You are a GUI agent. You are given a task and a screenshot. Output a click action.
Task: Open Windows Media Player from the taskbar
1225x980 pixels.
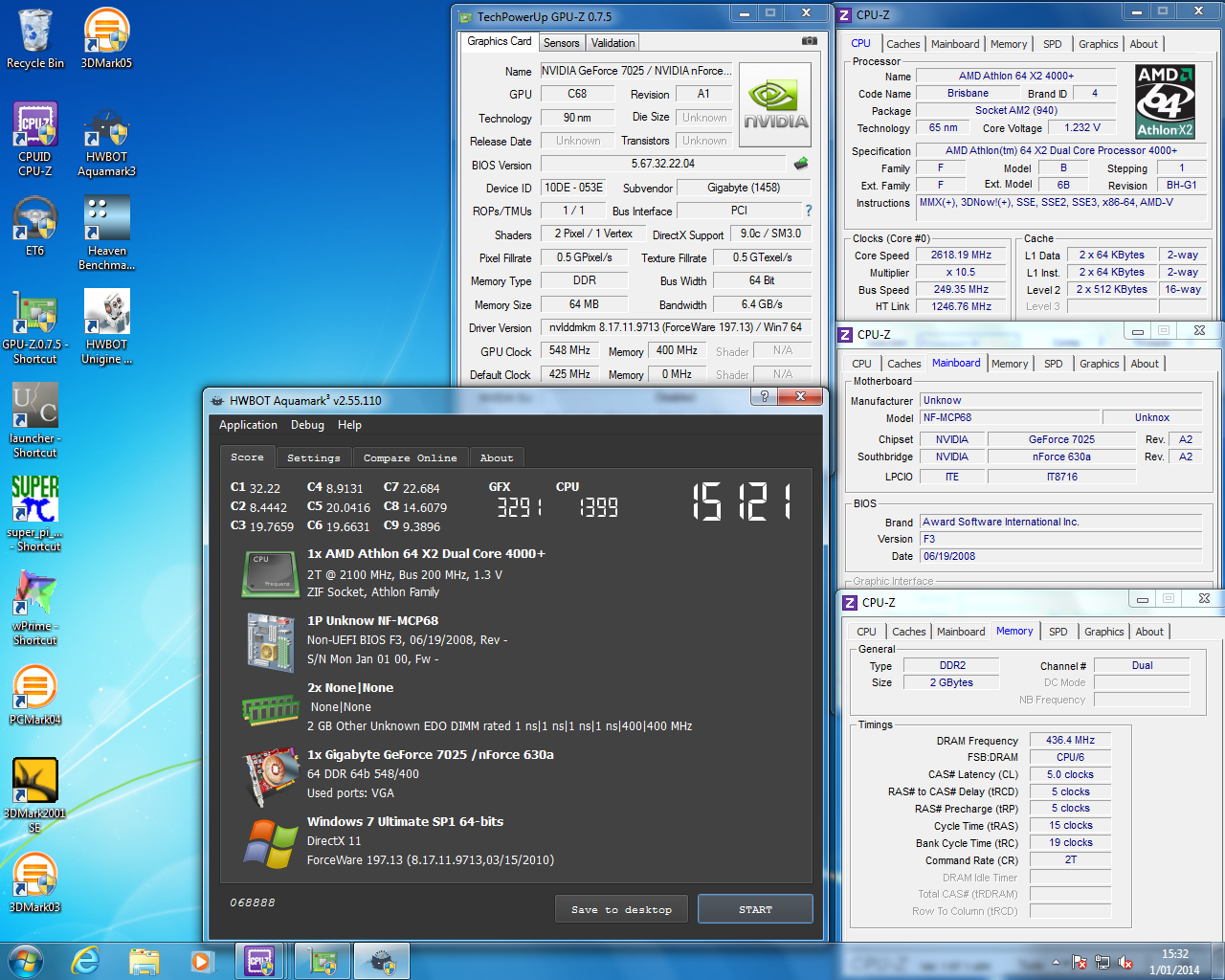click(201, 961)
